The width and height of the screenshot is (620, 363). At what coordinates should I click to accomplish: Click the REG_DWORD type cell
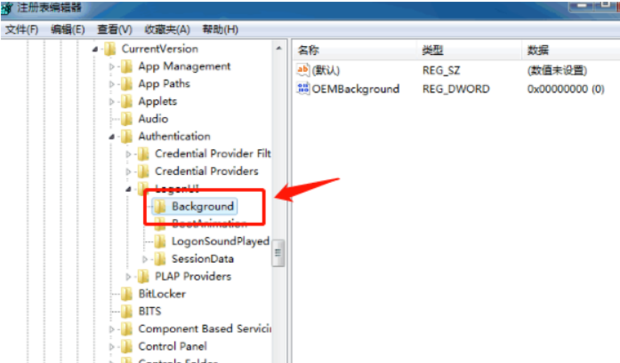coord(456,89)
